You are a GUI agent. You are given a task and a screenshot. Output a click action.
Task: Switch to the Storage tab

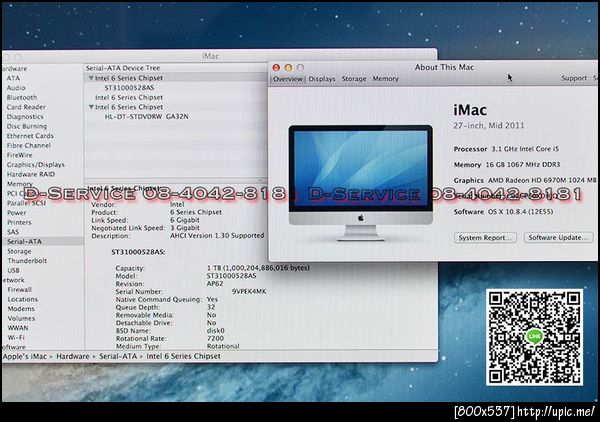(x=354, y=79)
